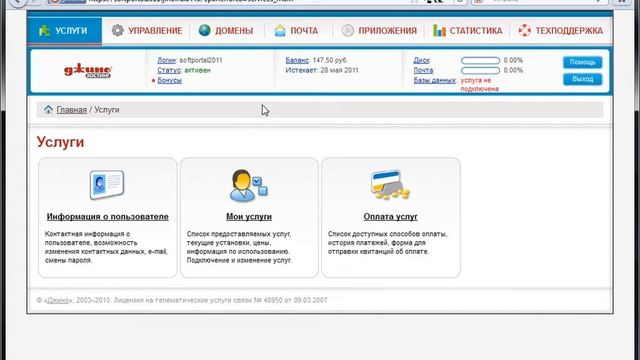The height and width of the screenshot is (360, 640).
Task: Click the credit card and coins icon
Action: 390,184
